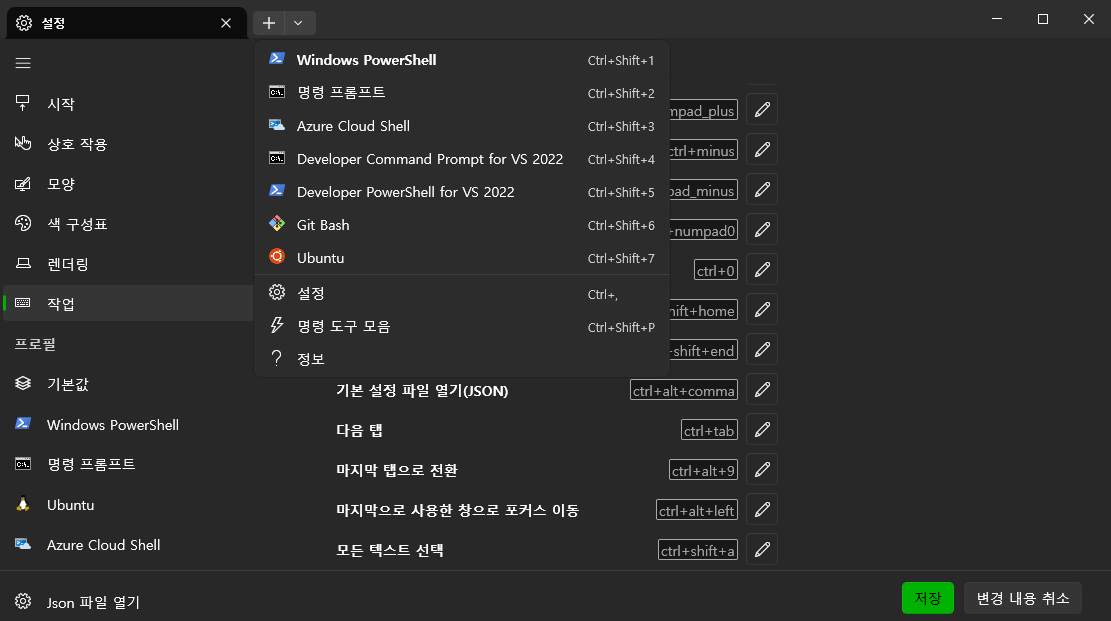This screenshot has height=621, width=1111.
Task: Close the 설정 tab
Action: (x=226, y=23)
